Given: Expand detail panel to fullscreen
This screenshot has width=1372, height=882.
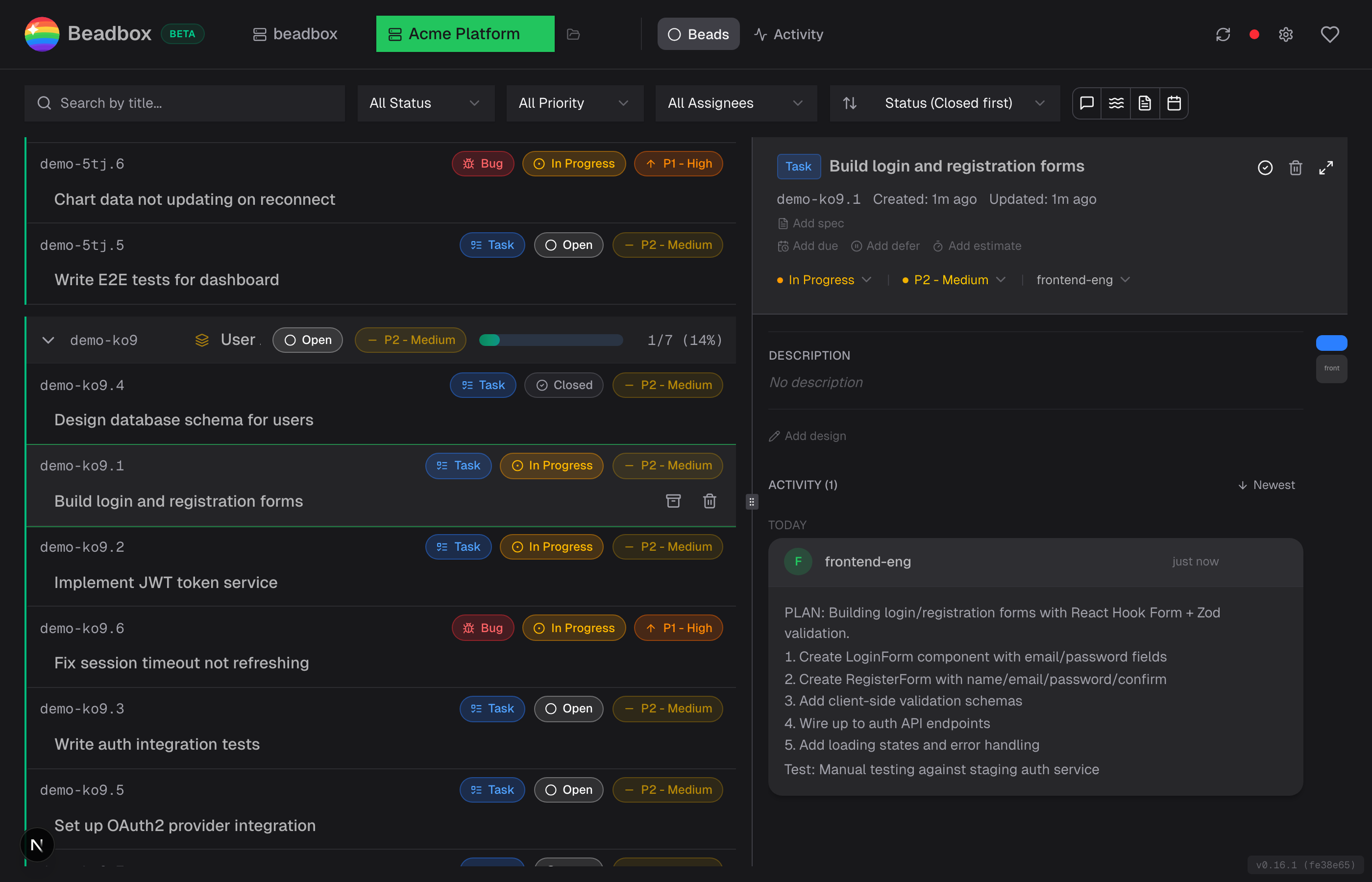Looking at the screenshot, I should coord(1325,167).
